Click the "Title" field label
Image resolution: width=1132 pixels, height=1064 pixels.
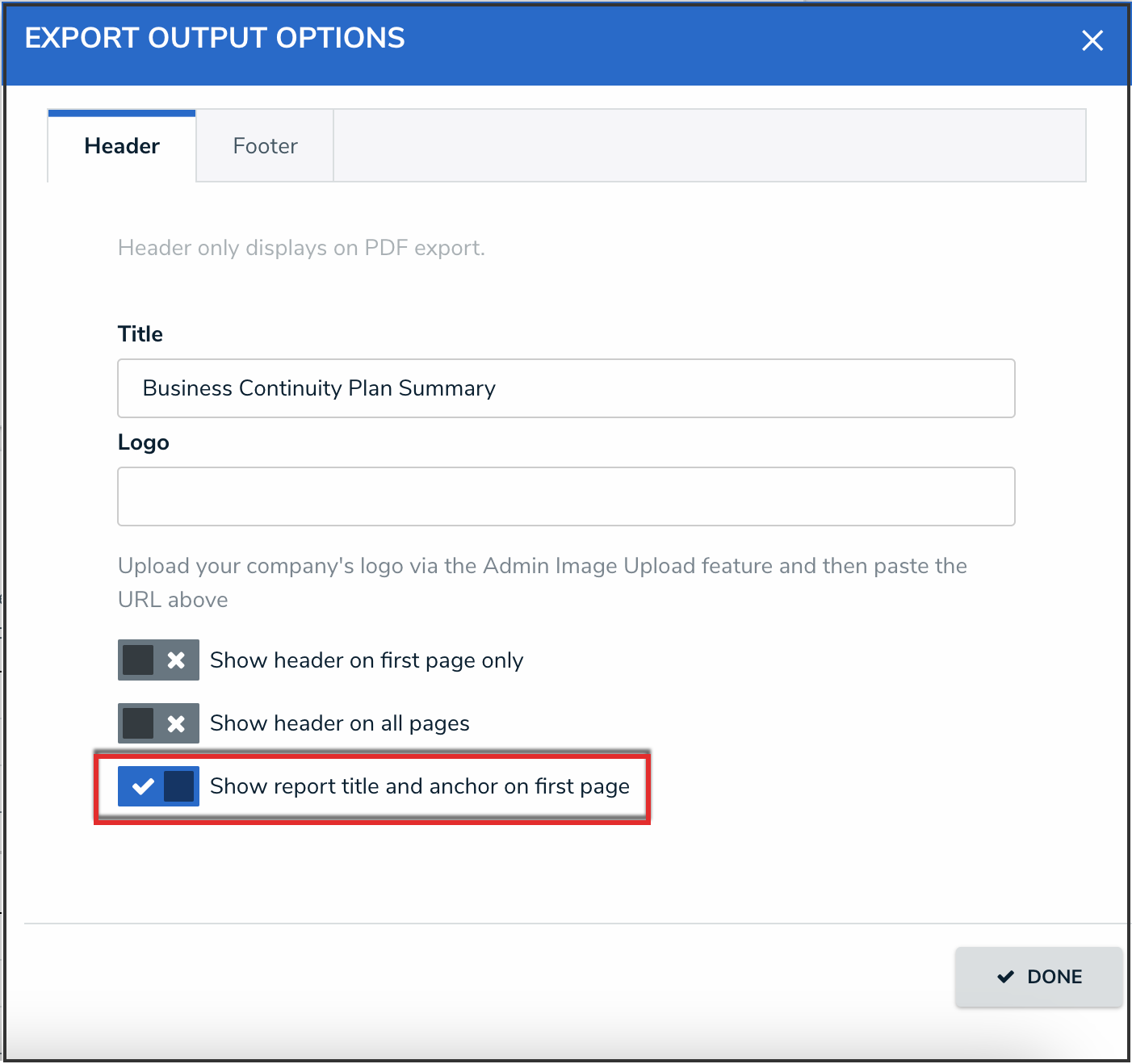pyautogui.click(x=140, y=334)
